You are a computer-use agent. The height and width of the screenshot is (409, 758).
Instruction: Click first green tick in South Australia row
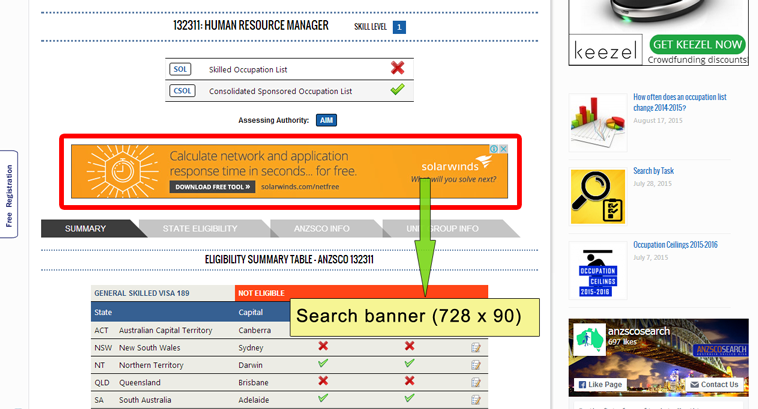[323, 398]
